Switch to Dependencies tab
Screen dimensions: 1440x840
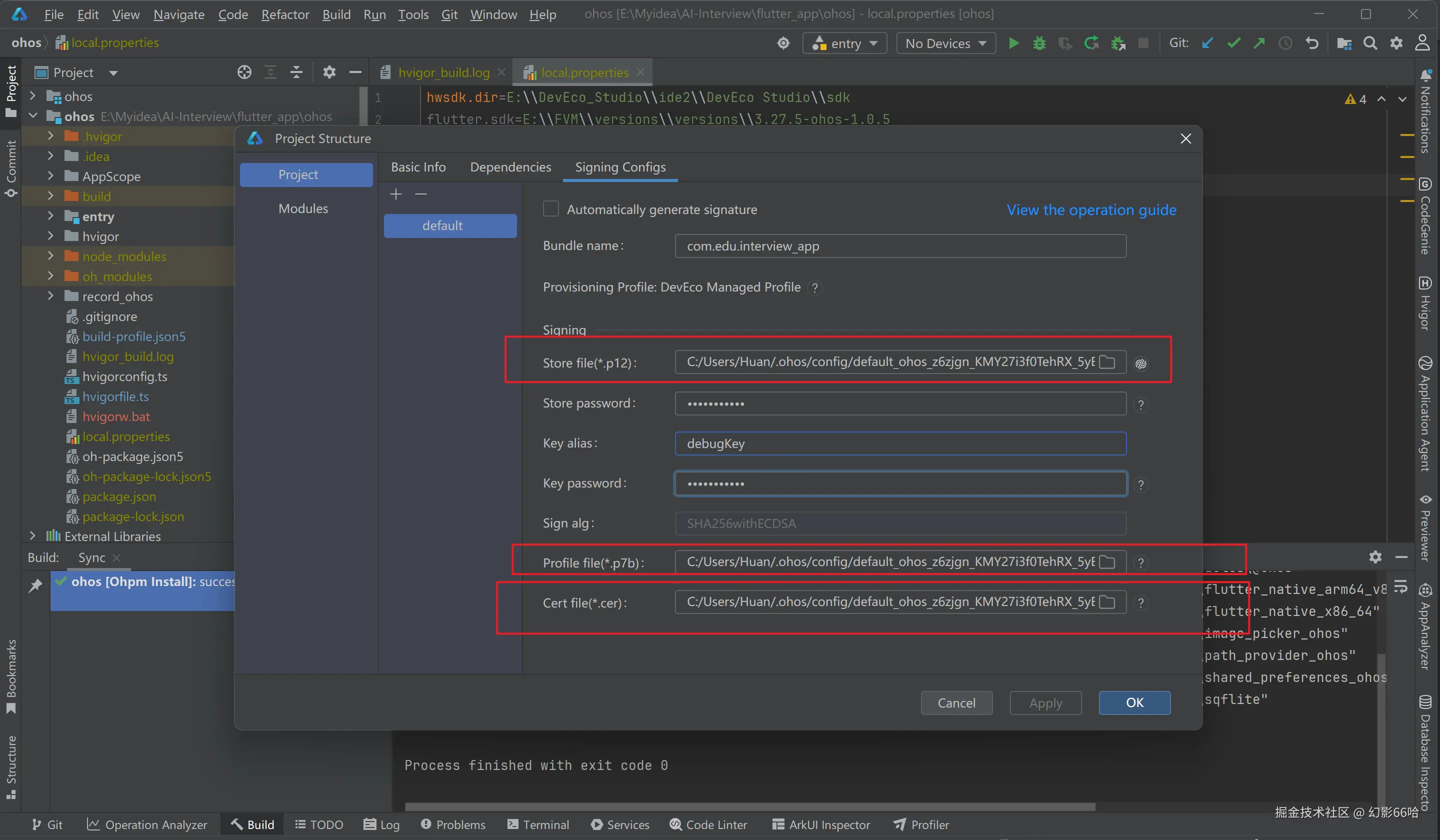[x=510, y=167]
